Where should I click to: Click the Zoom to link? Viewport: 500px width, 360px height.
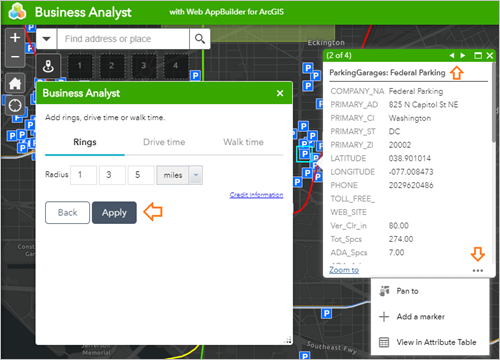click(344, 270)
